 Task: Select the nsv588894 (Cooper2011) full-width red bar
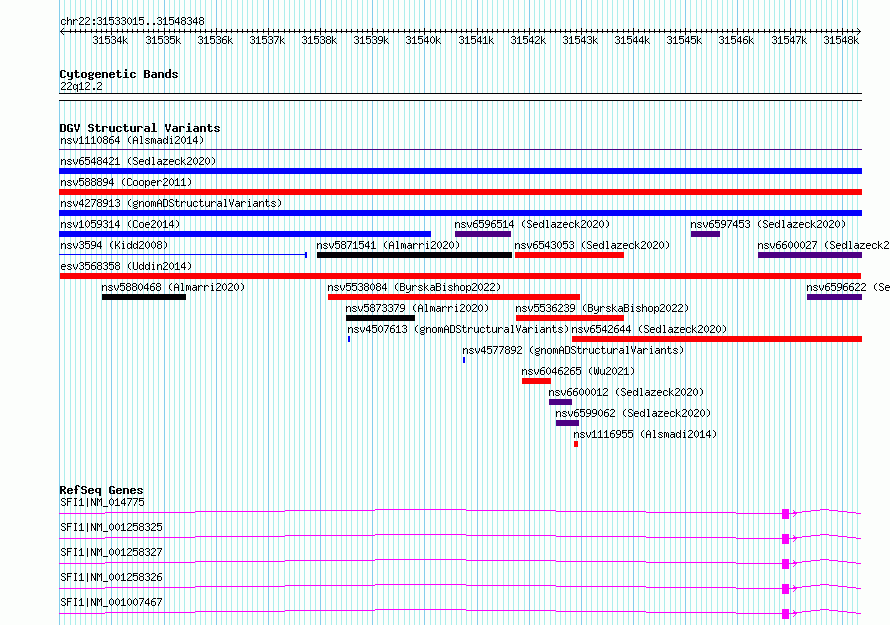tap(460, 192)
